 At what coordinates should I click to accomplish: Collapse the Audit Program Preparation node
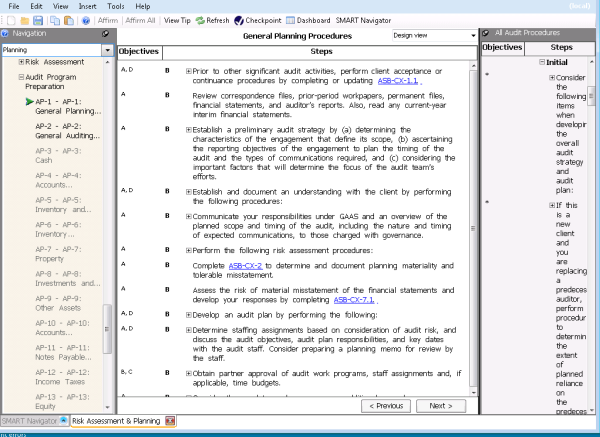pos(21,76)
